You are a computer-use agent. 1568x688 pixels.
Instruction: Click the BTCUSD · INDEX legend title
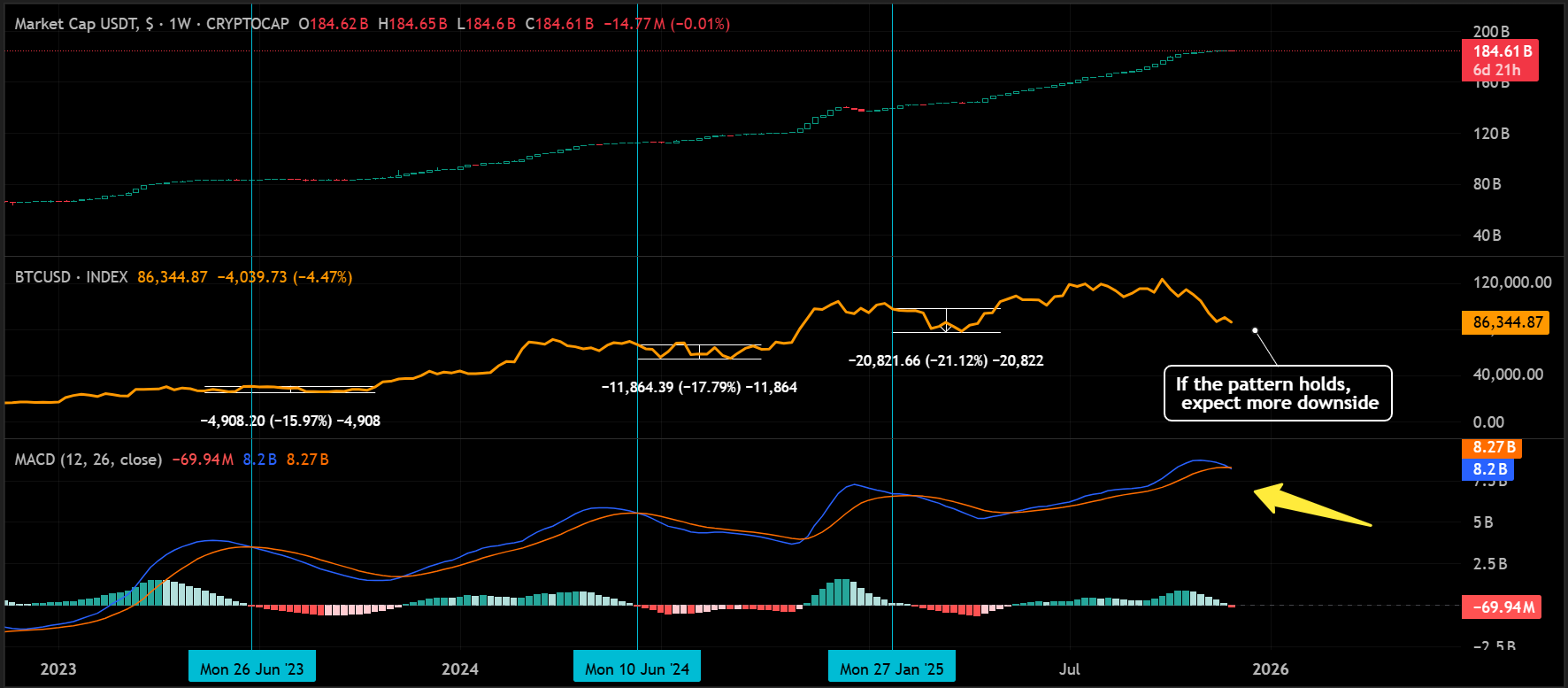coord(71,277)
